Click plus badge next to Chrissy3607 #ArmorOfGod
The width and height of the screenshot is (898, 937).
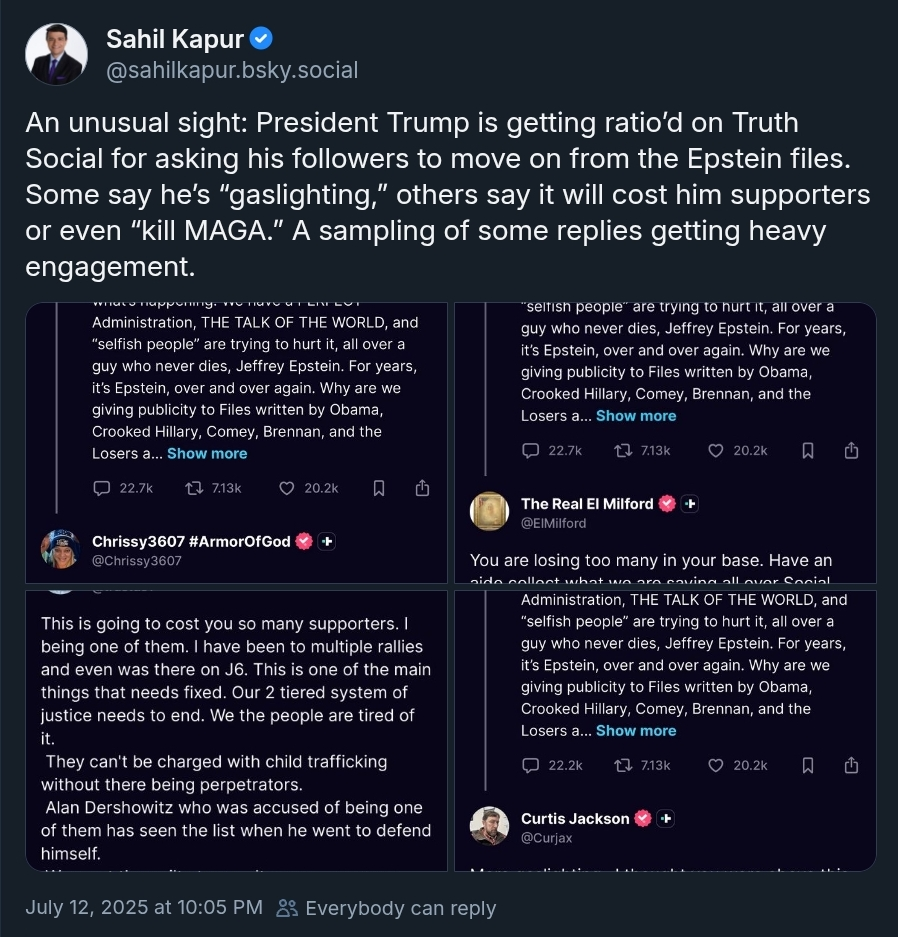327,541
